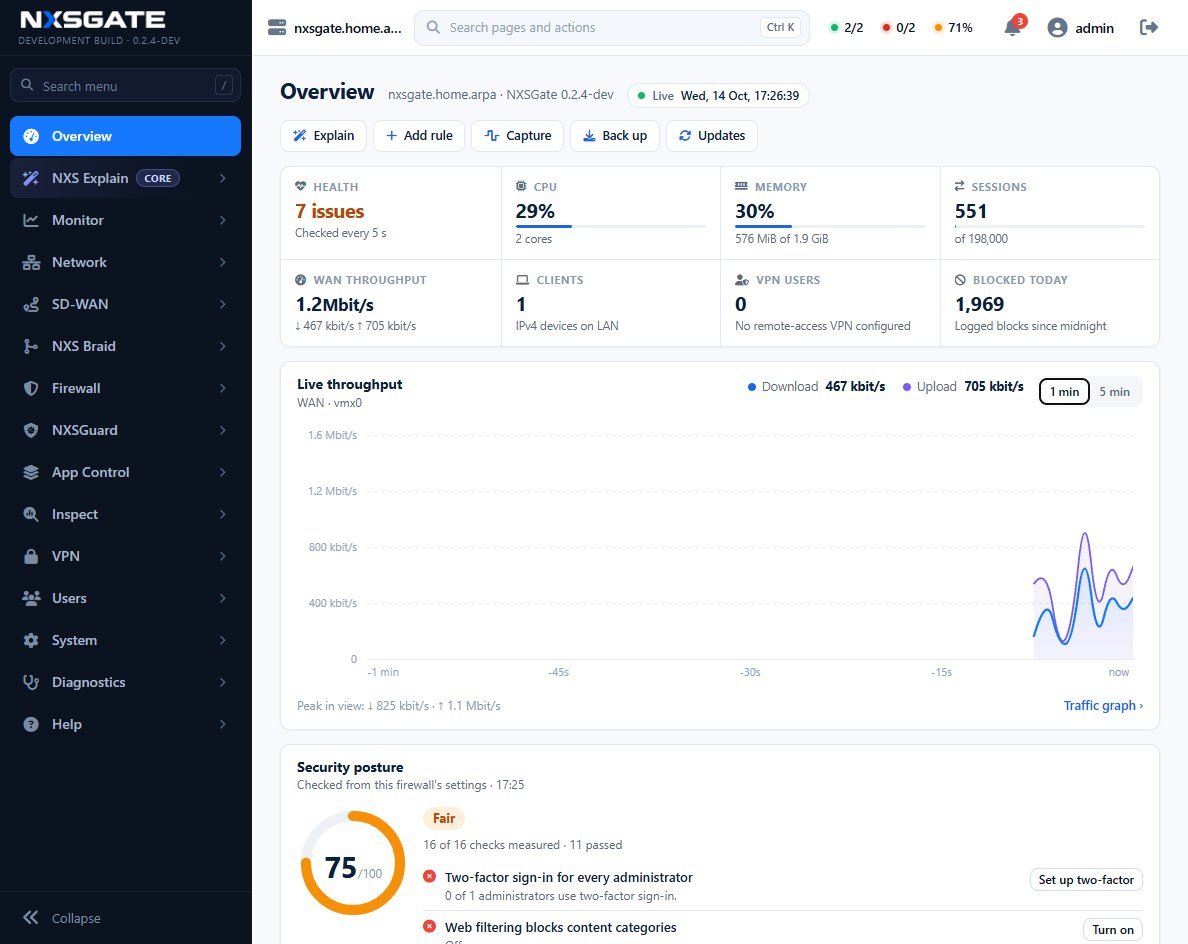Viewport: 1188px width, 944px height.
Task: Click the red 0/2 status indicator
Action: (898, 28)
